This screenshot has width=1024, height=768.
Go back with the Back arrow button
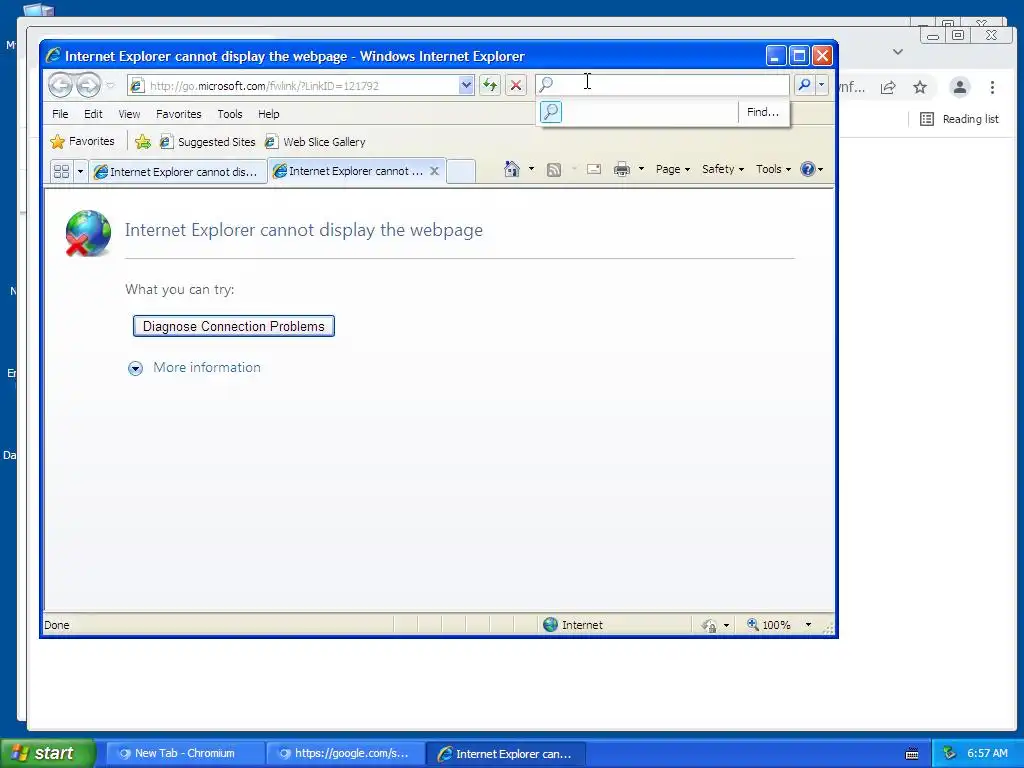coord(61,86)
